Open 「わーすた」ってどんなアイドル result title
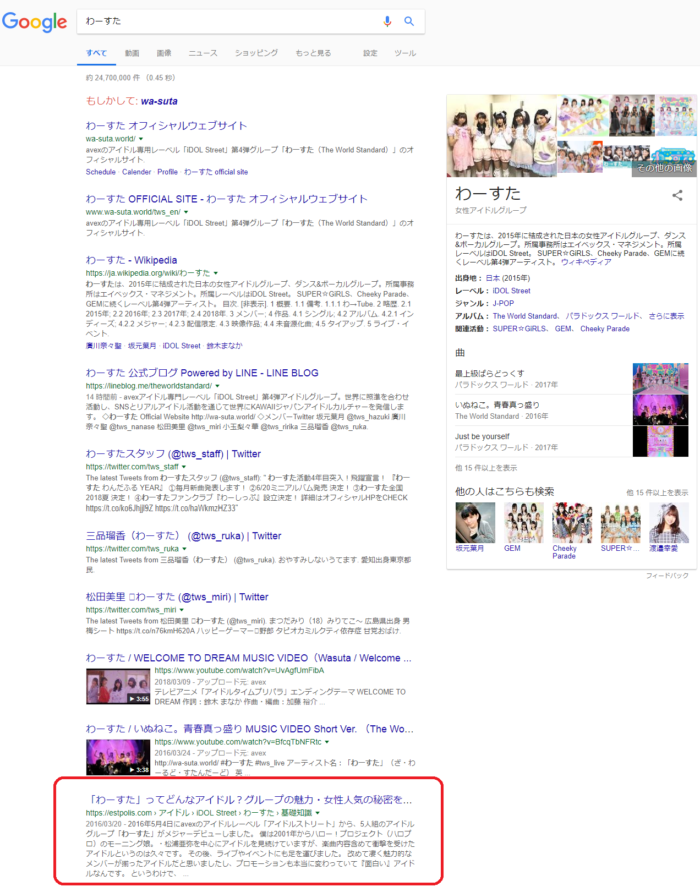The height and width of the screenshot is (892, 700). coord(249,799)
